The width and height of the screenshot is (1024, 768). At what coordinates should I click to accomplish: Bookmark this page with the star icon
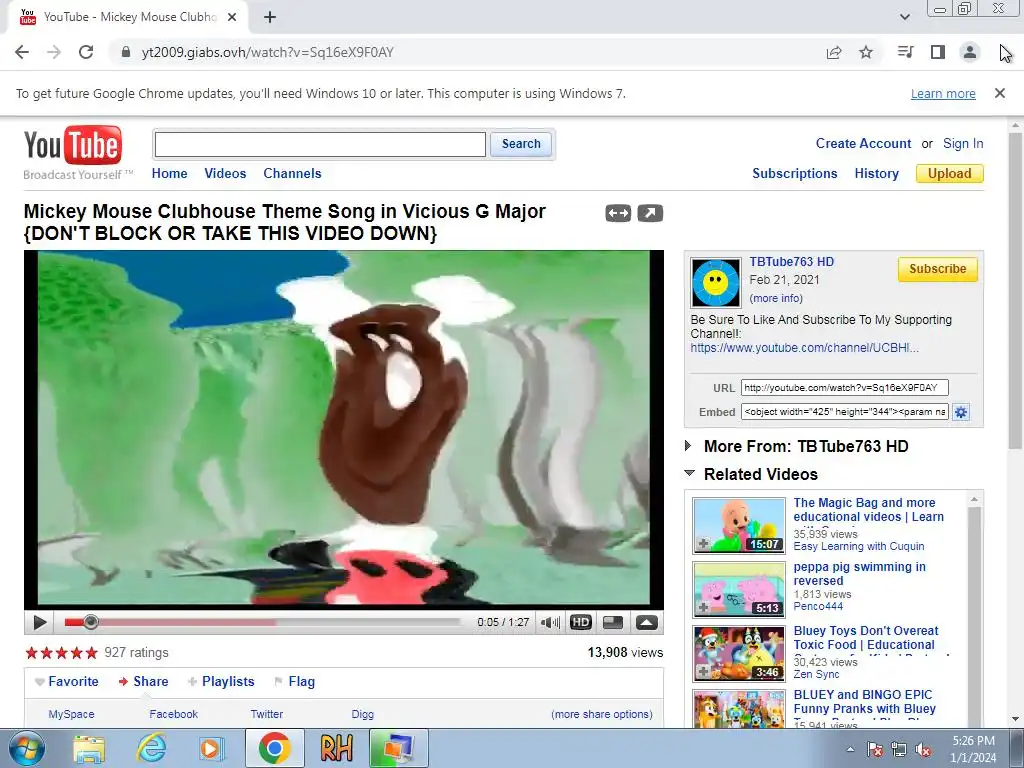tap(866, 52)
